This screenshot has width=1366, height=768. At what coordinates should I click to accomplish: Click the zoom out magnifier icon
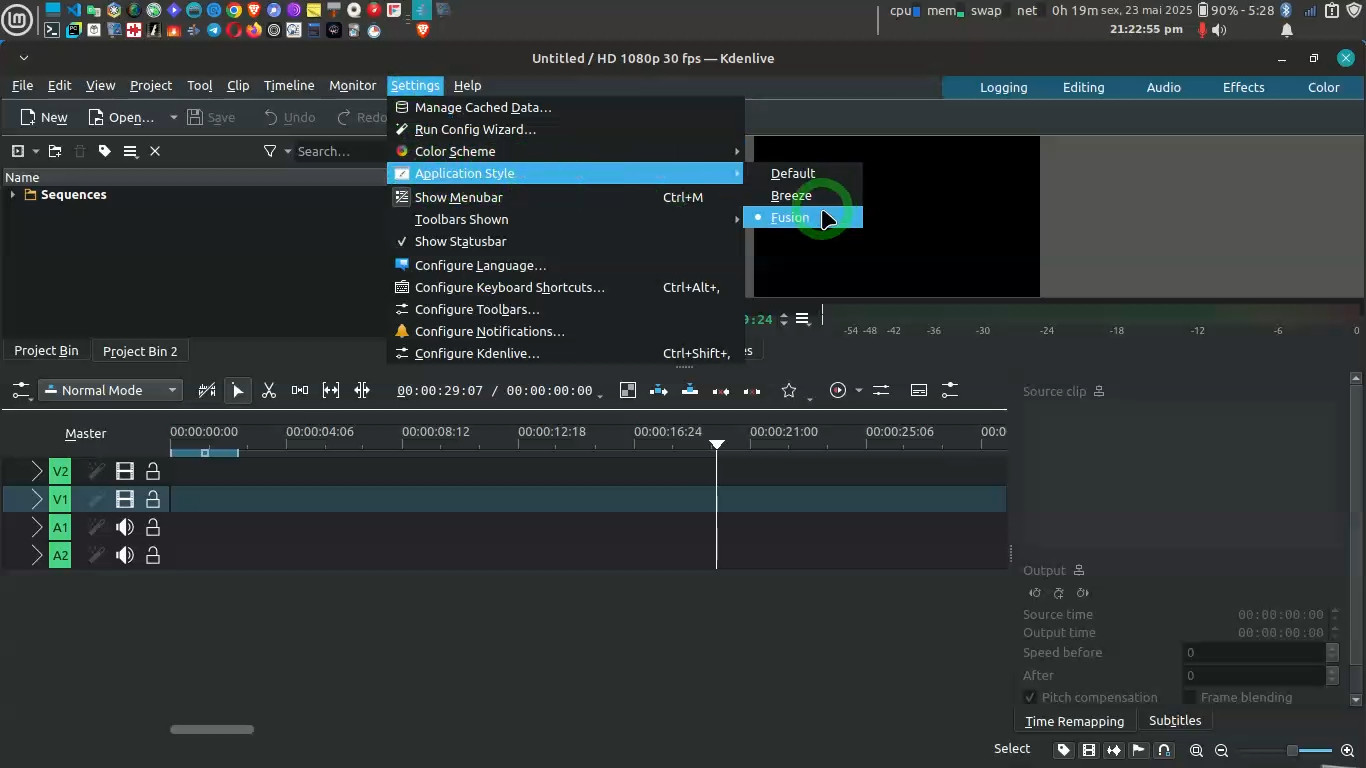(1221, 750)
